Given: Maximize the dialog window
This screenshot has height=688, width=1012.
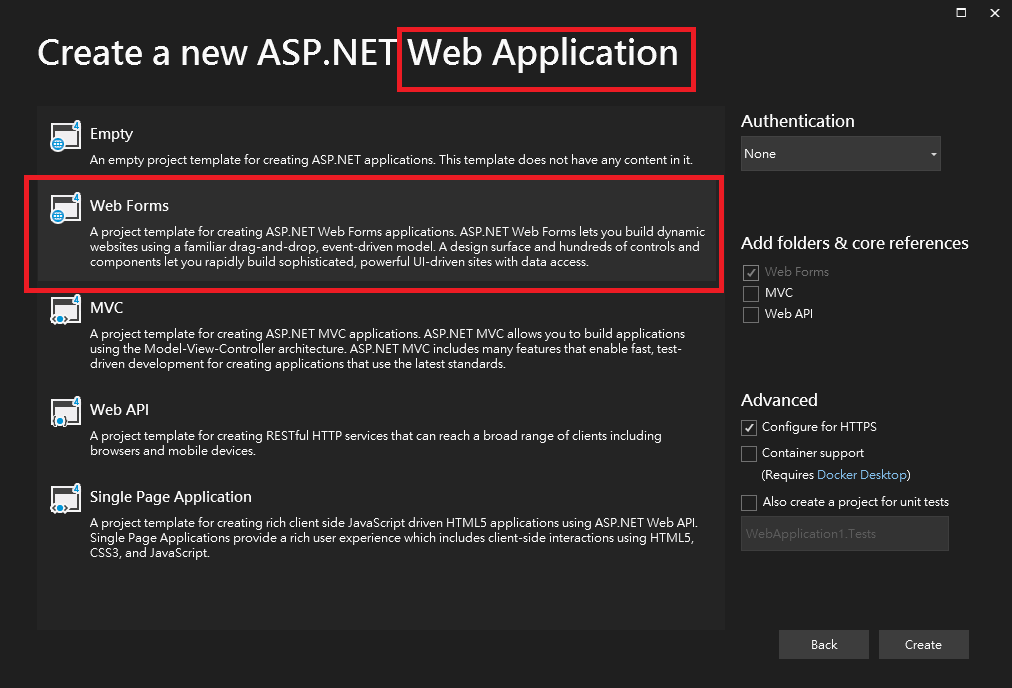Looking at the screenshot, I should (961, 12).
